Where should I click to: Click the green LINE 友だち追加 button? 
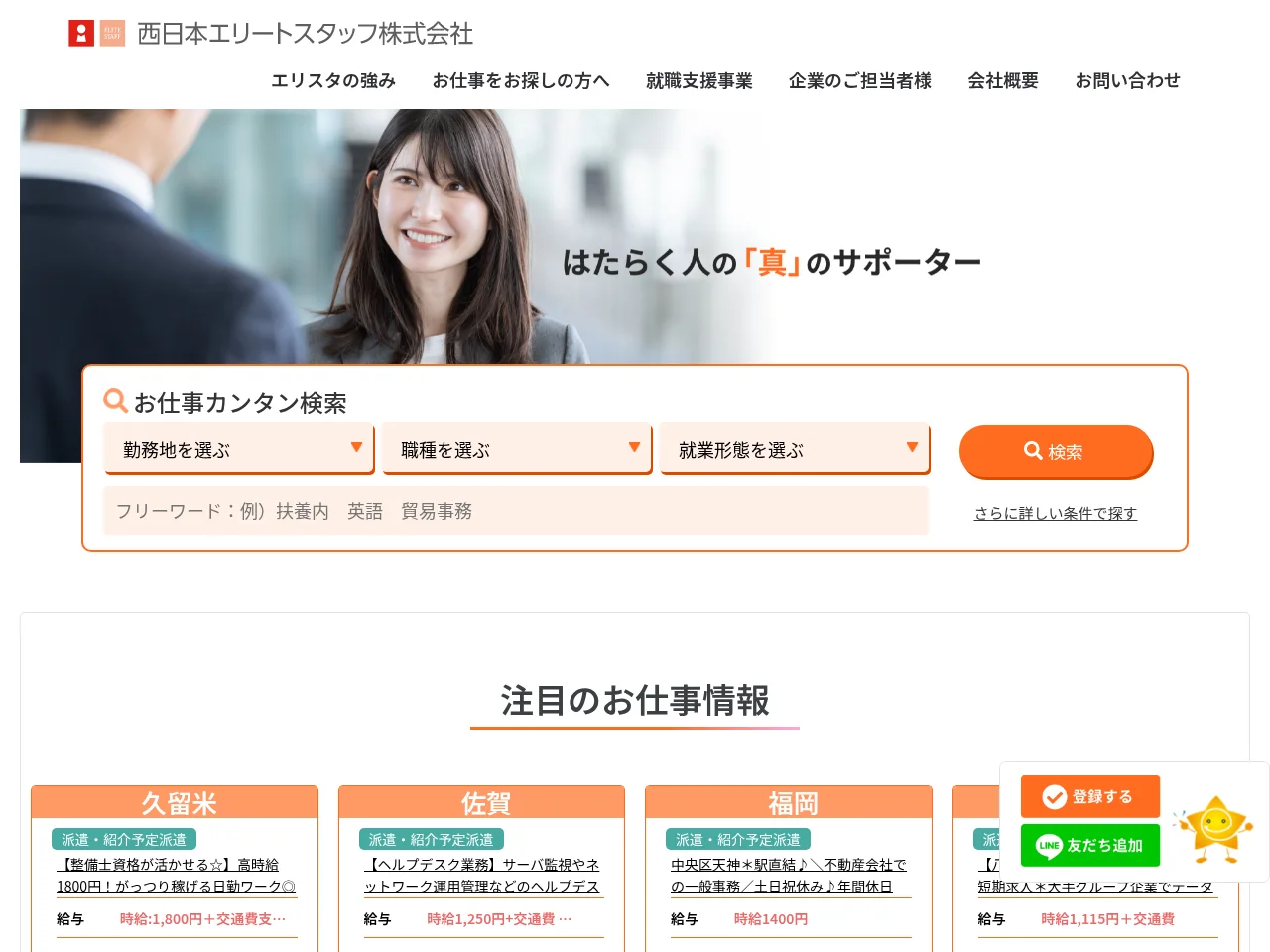(1090, 845)
